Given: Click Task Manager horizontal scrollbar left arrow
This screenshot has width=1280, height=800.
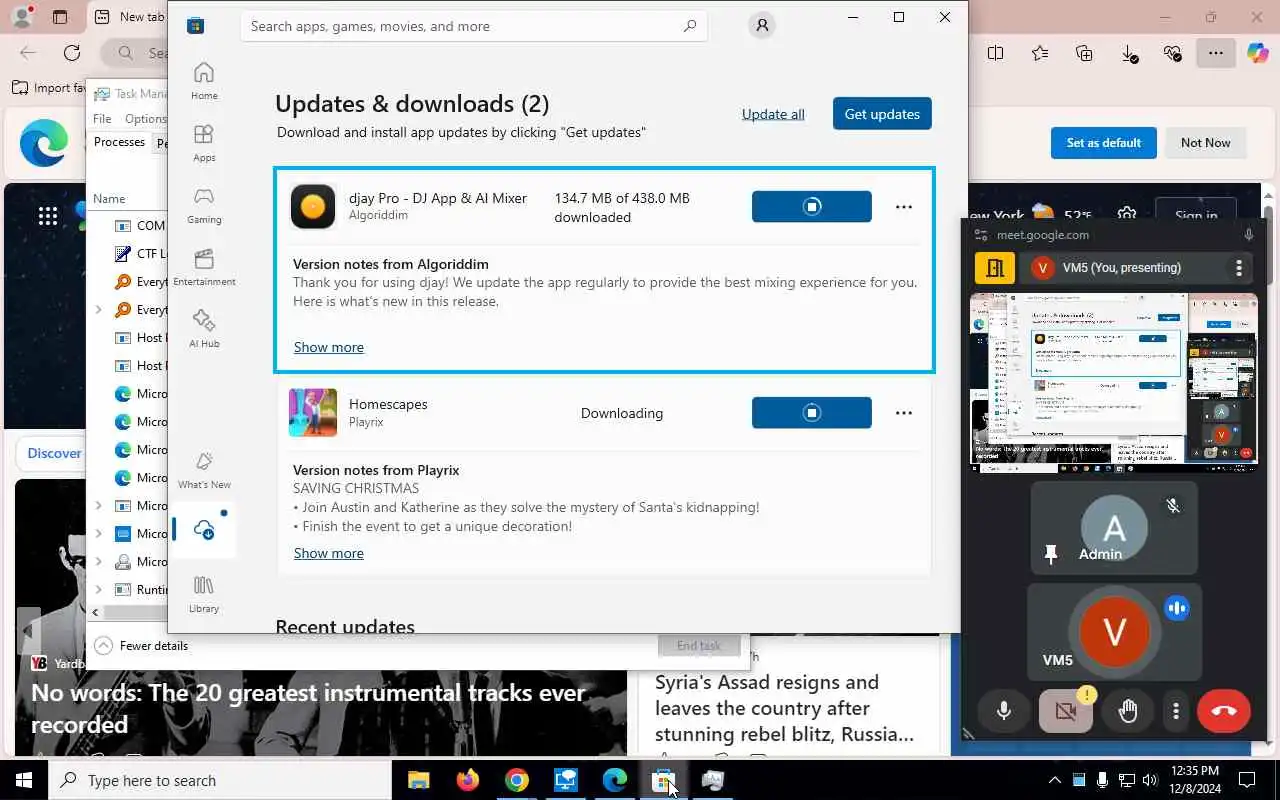Looking at the screenshot, I should click(96, 612).
